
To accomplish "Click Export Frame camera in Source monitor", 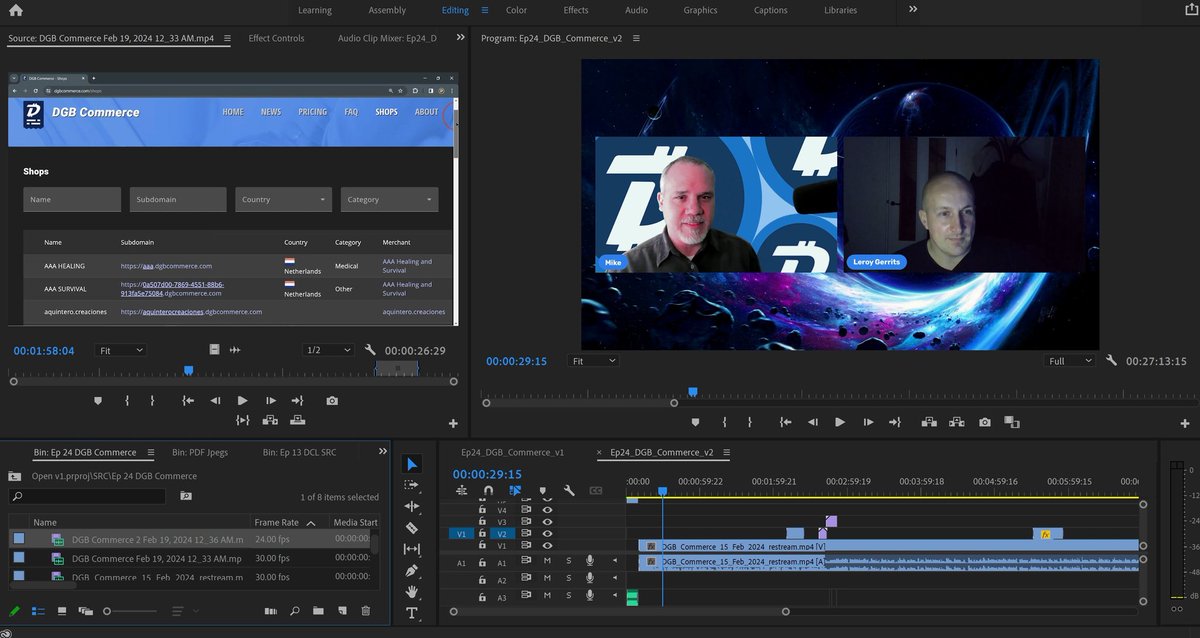I will pos(332,400).
